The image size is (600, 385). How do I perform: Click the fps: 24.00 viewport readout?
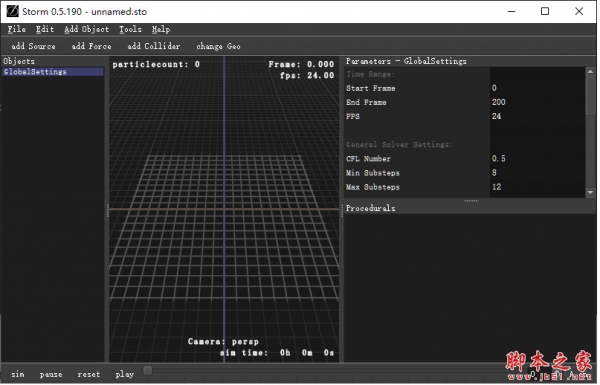pos(307,75)
